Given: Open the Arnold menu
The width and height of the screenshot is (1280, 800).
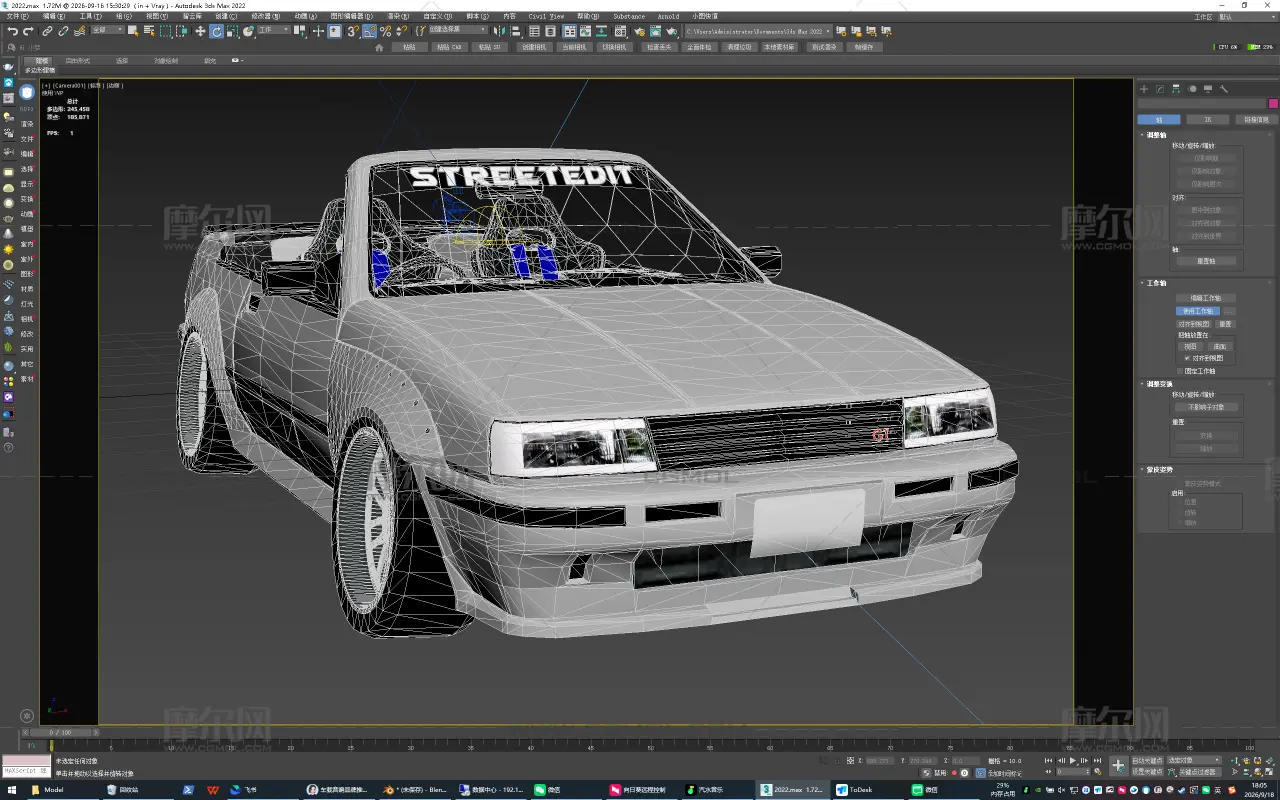Looking at the screenshot, I should coord(668,17).
